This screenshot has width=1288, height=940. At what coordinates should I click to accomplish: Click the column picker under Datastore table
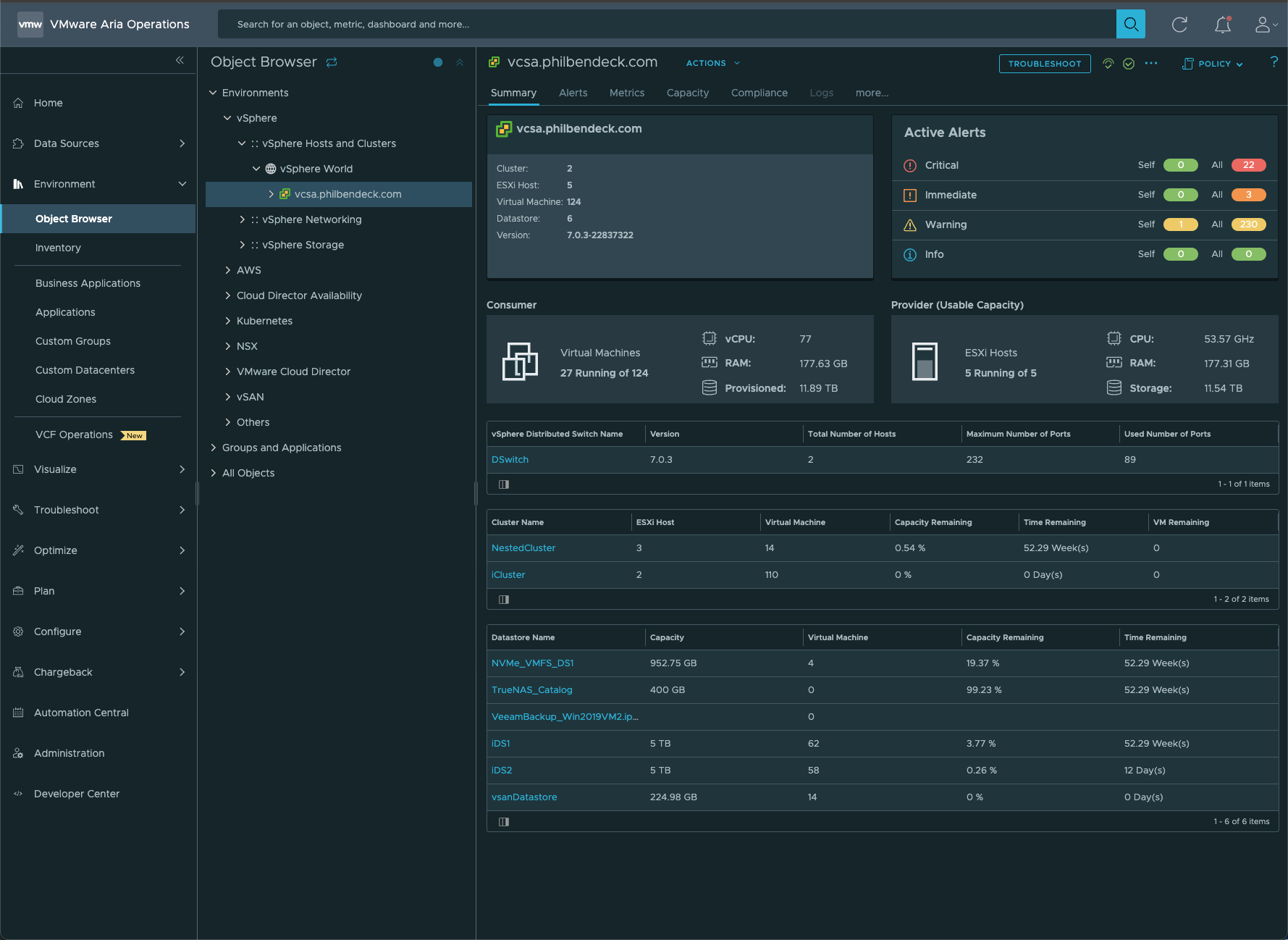pos(504,822)
